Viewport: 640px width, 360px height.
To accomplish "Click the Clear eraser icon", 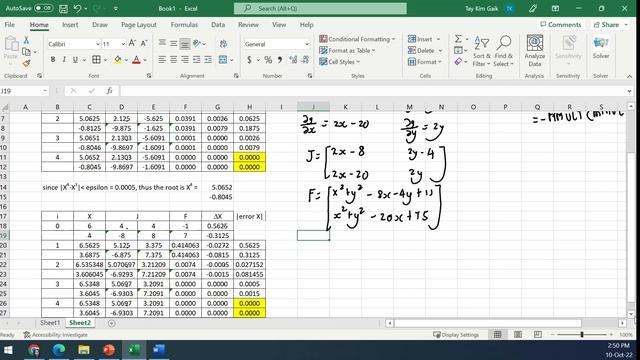I will pyautogui.click(x=458, y=62).
